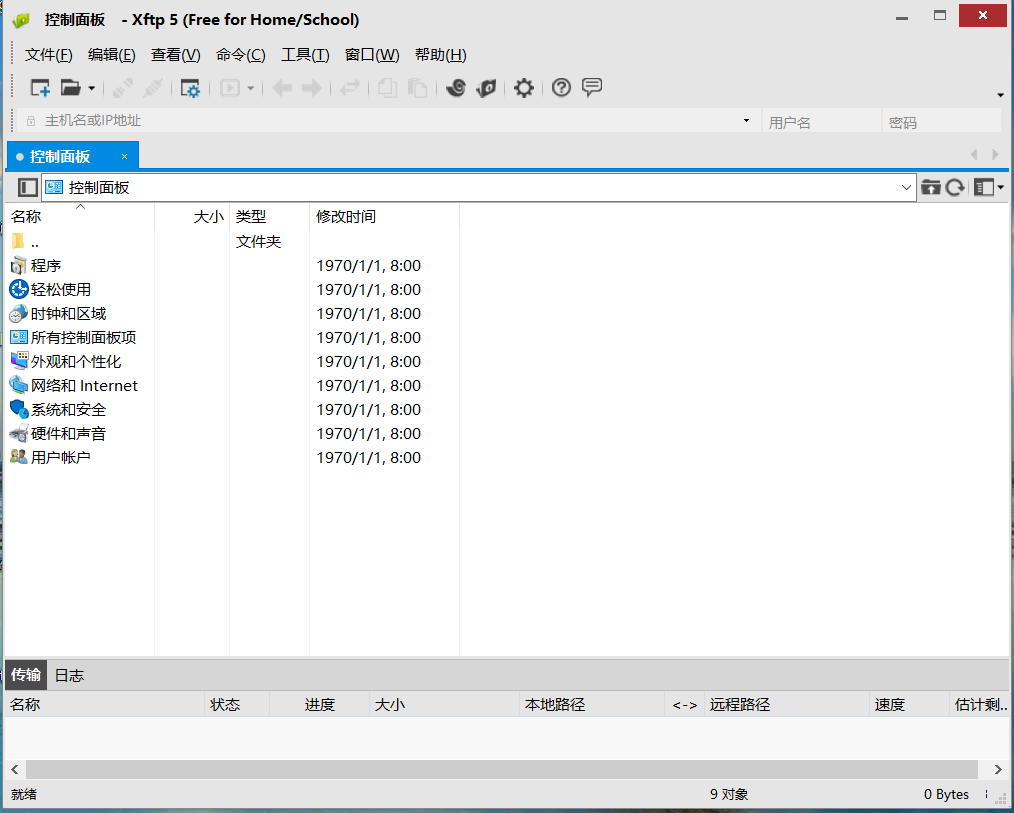
Task: Click the 用户名 input field
Action: click(x=821, y=122)
